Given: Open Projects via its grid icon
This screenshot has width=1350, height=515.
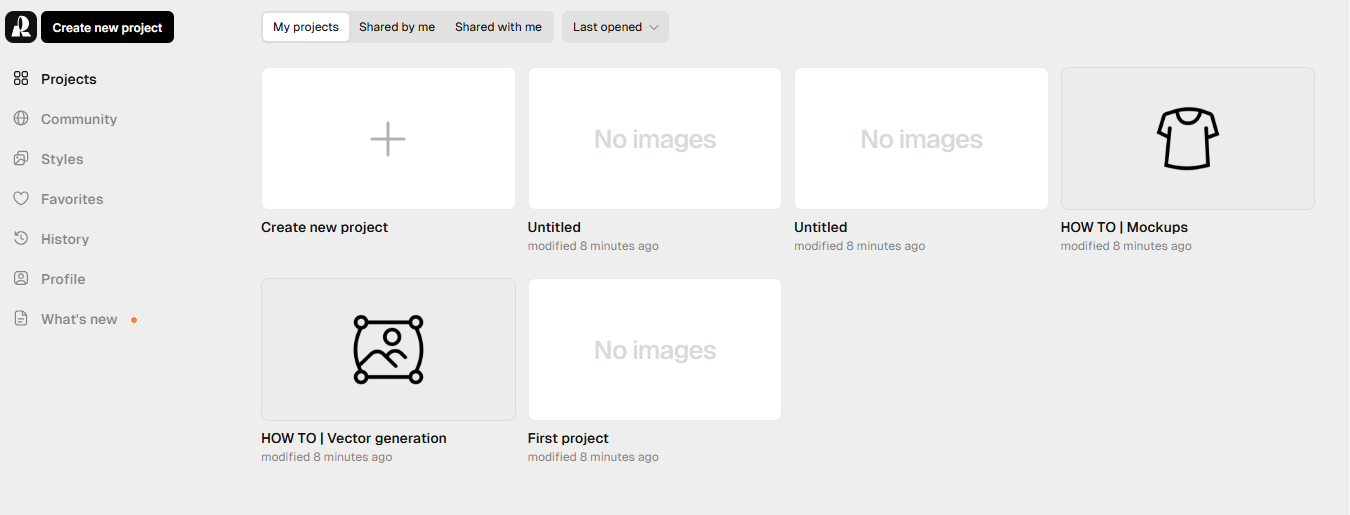Looking at the screenshot, I should tap(21, 79).
